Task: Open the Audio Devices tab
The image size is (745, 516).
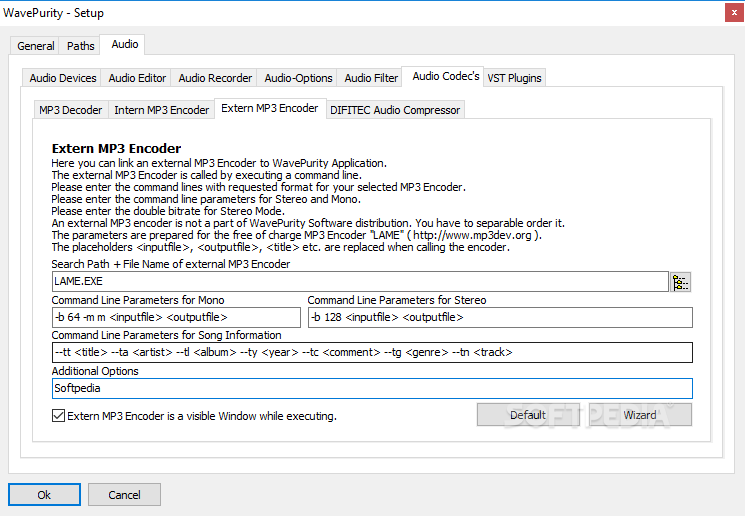Action: tap(63, 78)
